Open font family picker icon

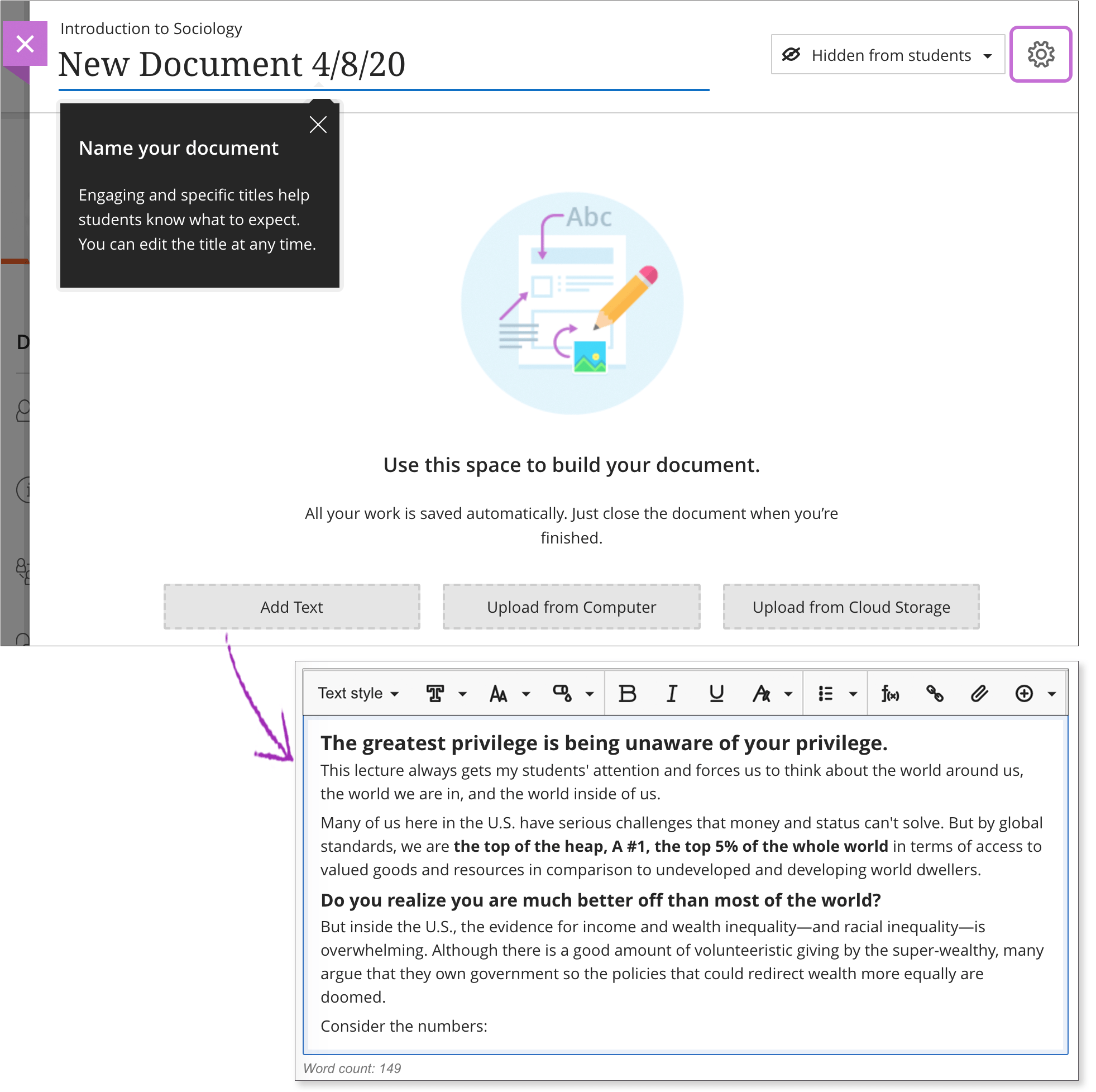(435, 694)
